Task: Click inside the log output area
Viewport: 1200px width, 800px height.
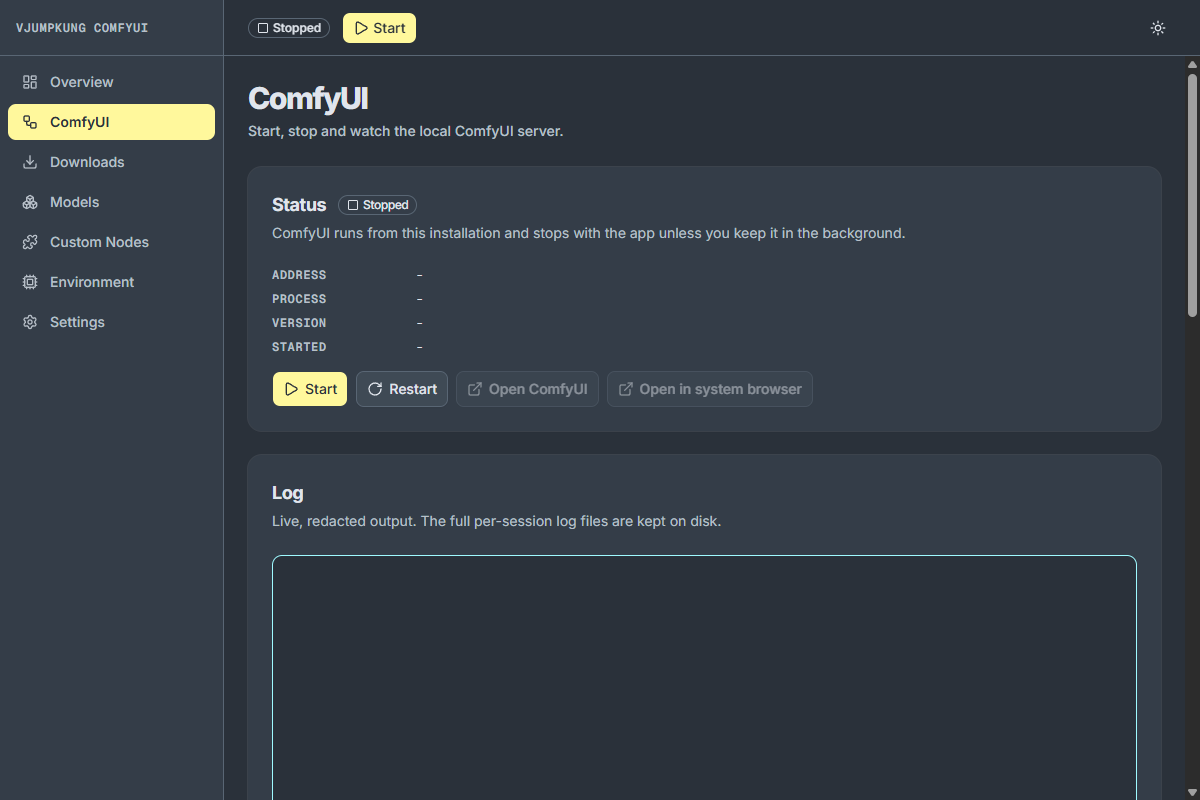Action: click(704, 678)
